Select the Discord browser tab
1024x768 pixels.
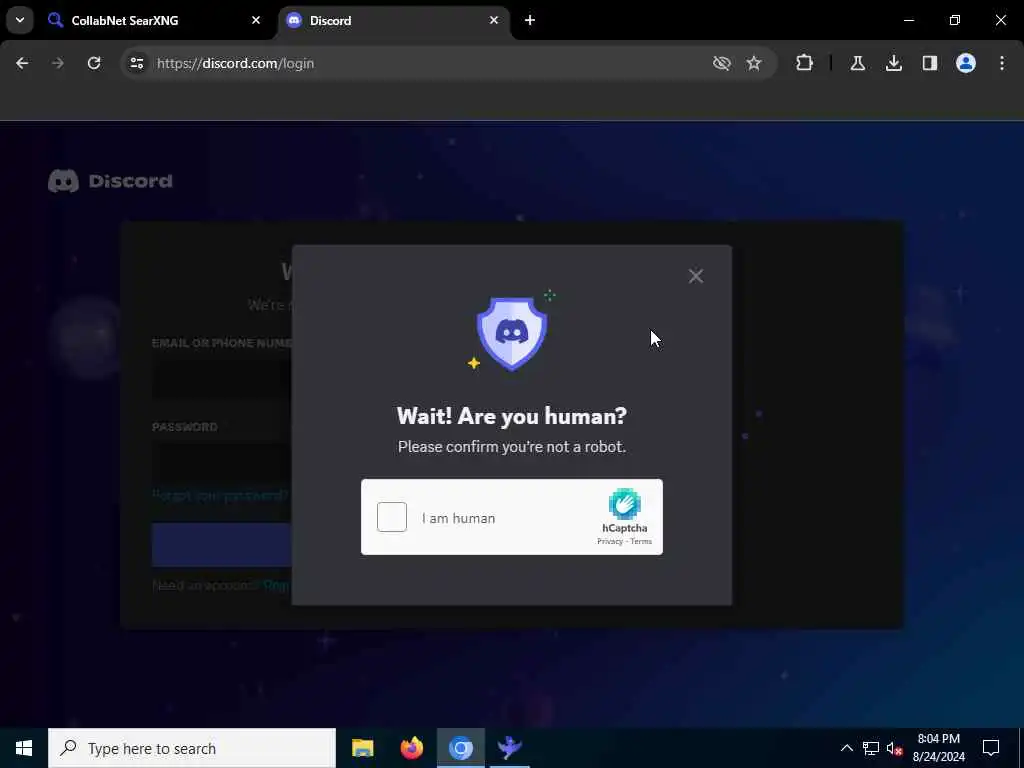pos(394,20)
